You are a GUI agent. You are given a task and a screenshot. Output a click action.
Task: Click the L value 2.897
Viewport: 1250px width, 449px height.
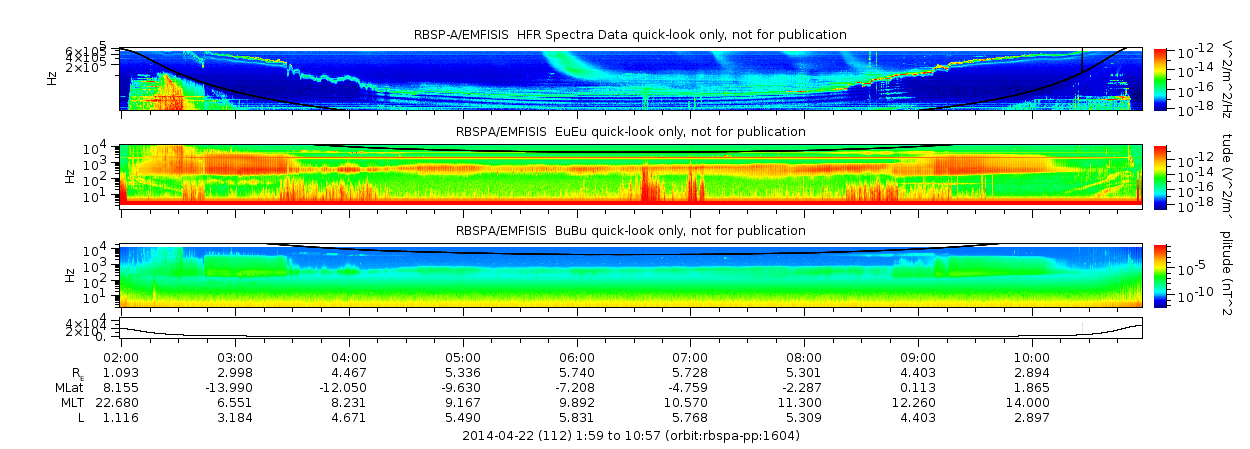[1033, 417]
